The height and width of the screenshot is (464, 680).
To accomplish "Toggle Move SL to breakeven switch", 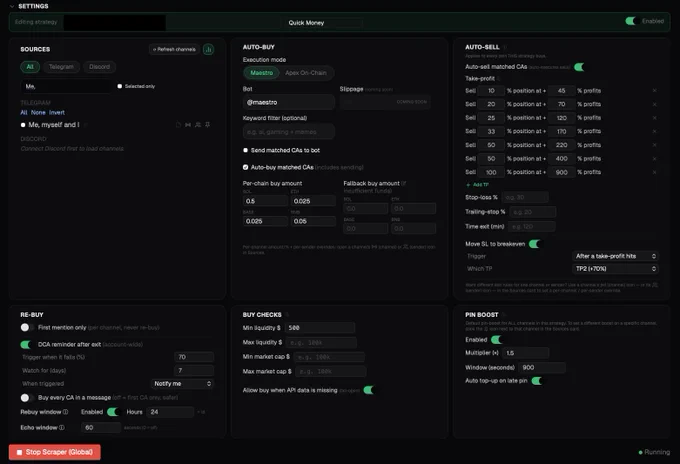I will 535,244.
